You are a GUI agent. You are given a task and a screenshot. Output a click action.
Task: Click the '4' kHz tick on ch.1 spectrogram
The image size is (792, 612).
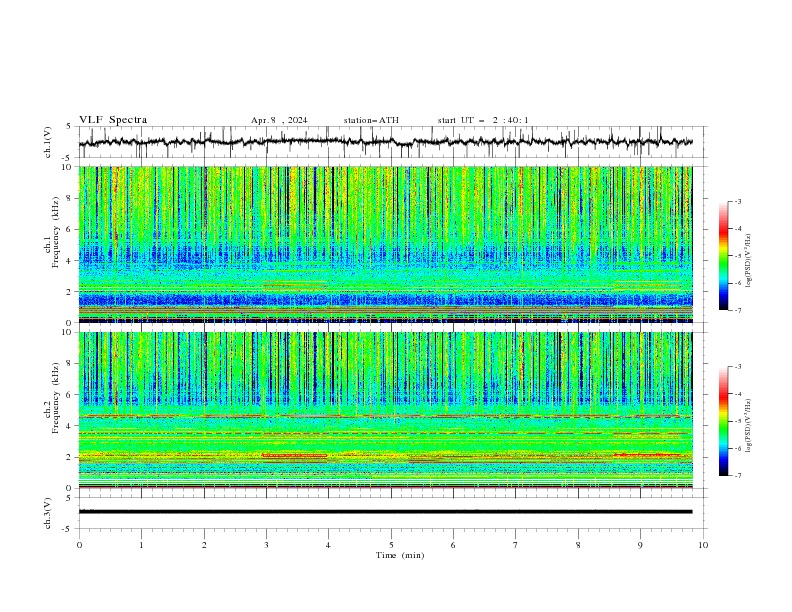(71, 261)
